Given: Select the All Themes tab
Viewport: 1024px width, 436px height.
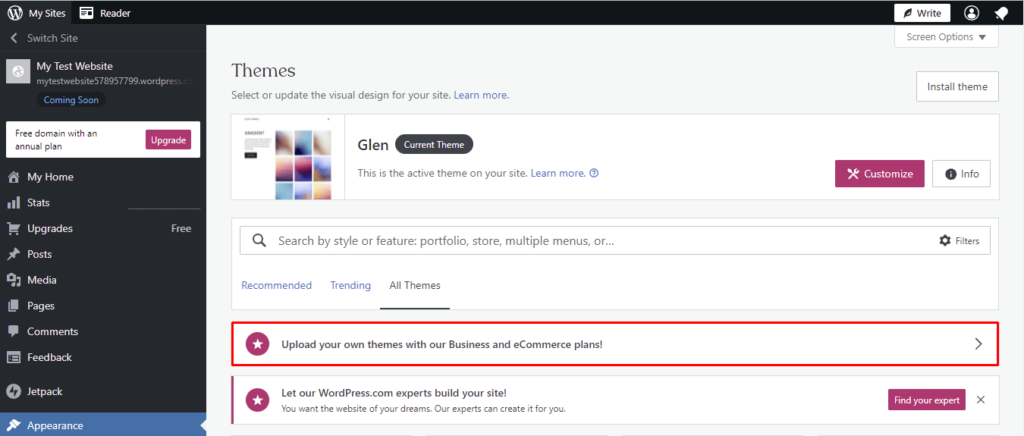Looking at the screenshot, I should pyautogui.click(x=415, y=285).
